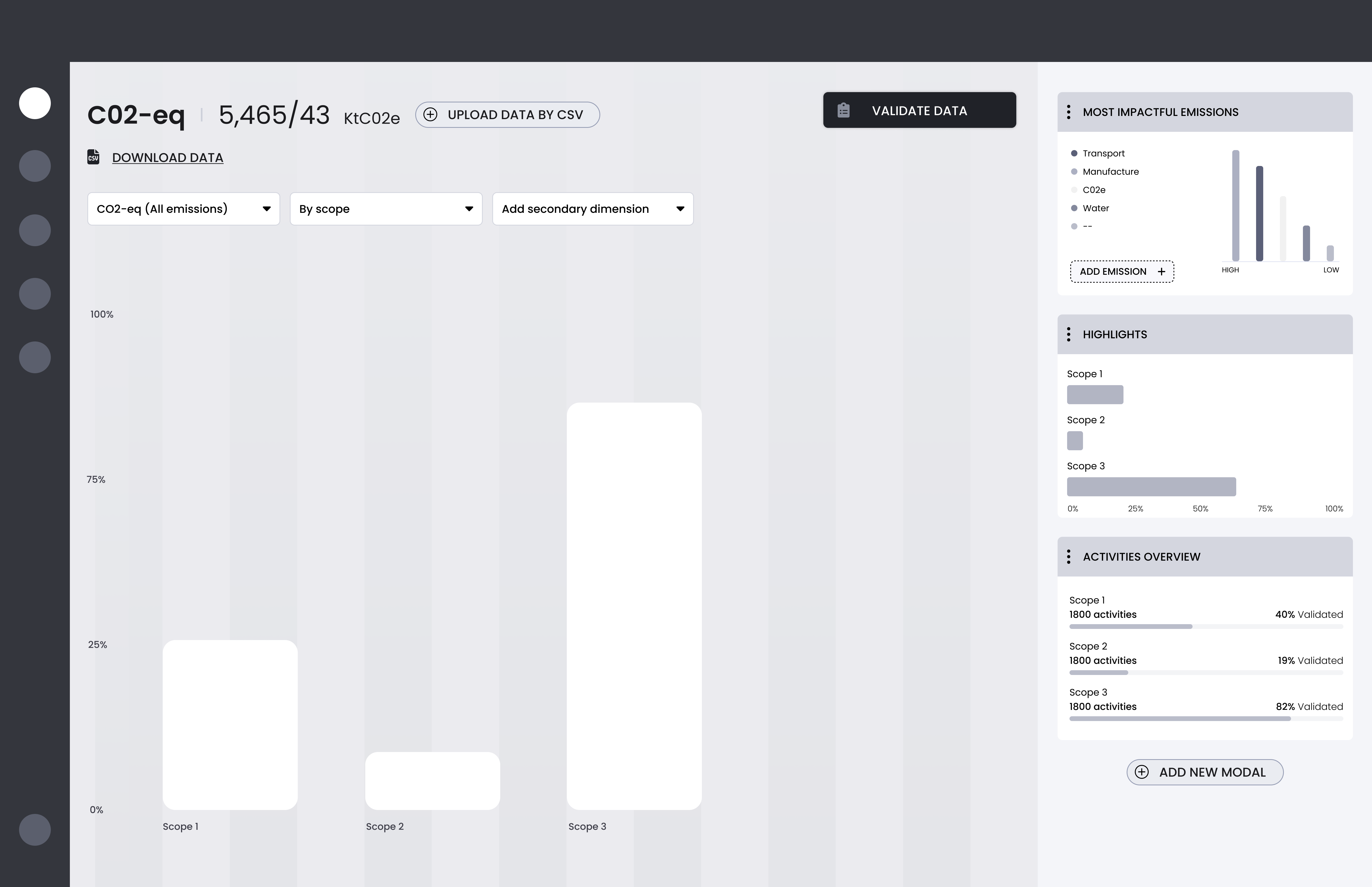
Task: Click the CSV file icon beside Download Data
Action: tap(93, 157)
